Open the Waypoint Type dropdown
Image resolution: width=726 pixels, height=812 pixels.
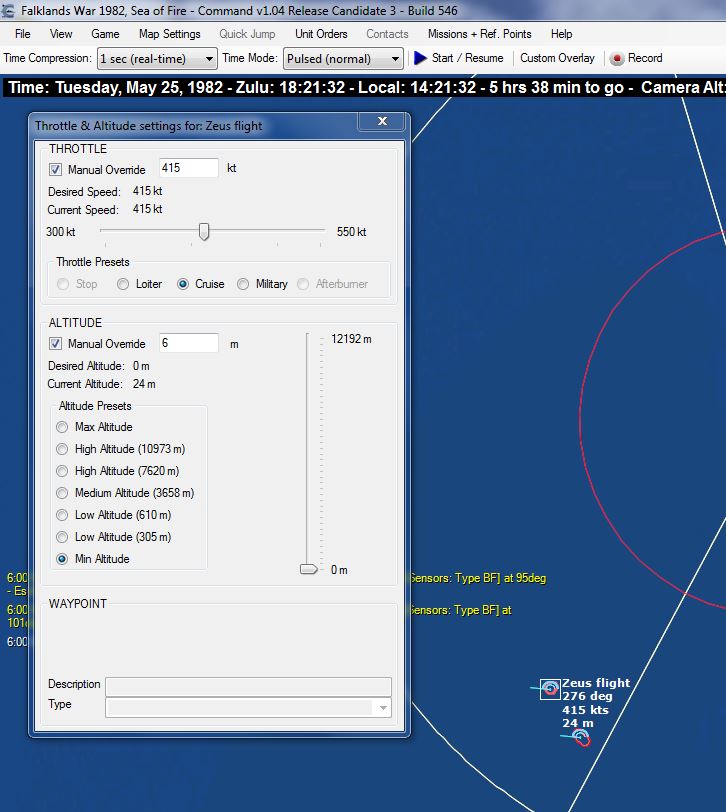(248, 707)
